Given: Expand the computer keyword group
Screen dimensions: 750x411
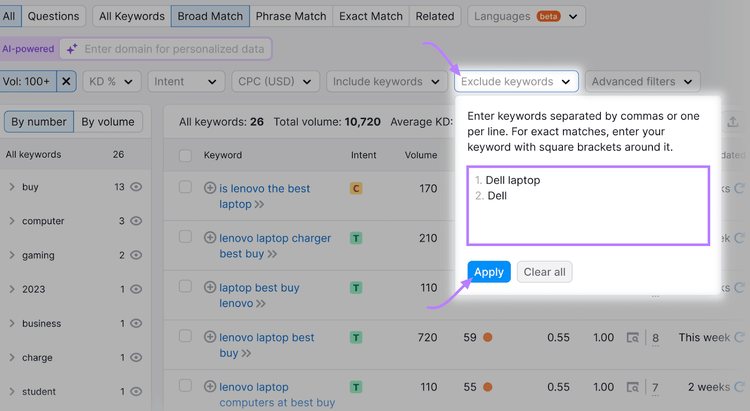Looking at the screenshot, I should pyautogui.click(x=12, y=221).
